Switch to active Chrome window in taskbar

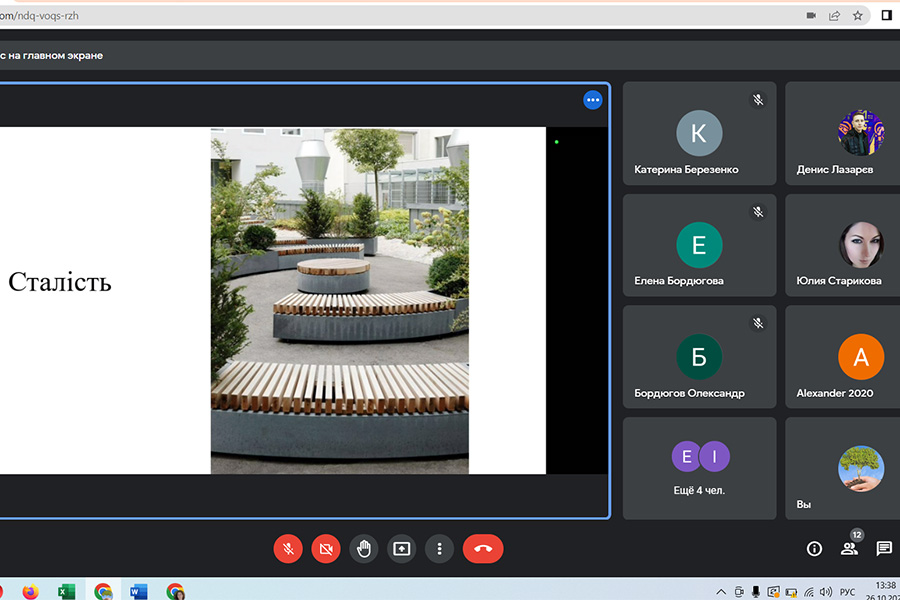click(103, 591)
